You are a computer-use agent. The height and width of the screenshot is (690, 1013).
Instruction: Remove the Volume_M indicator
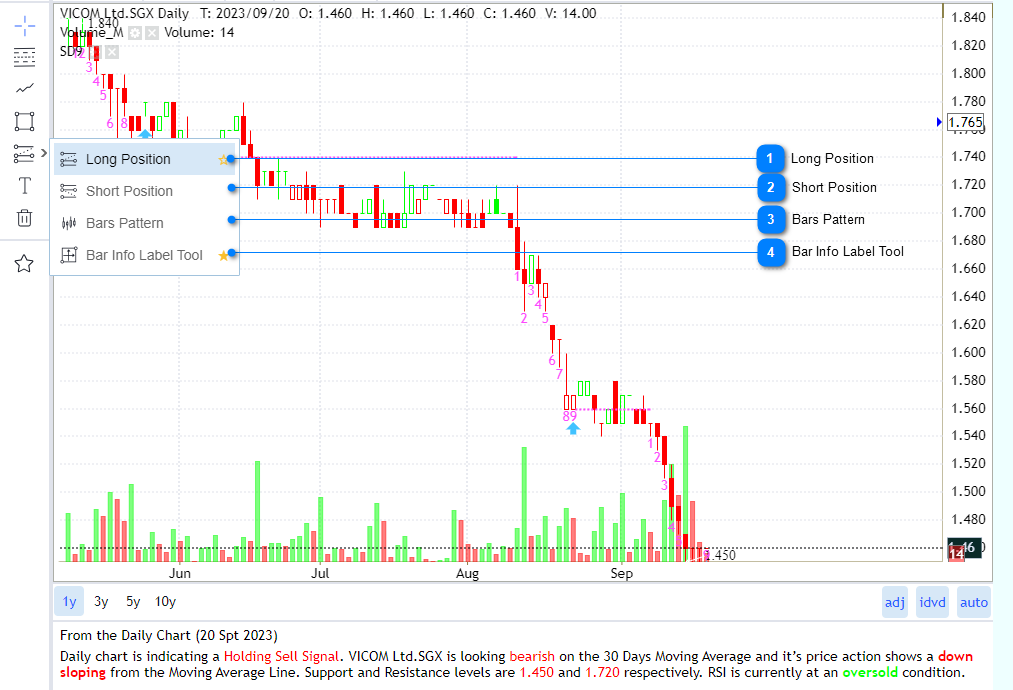[152, 33]
